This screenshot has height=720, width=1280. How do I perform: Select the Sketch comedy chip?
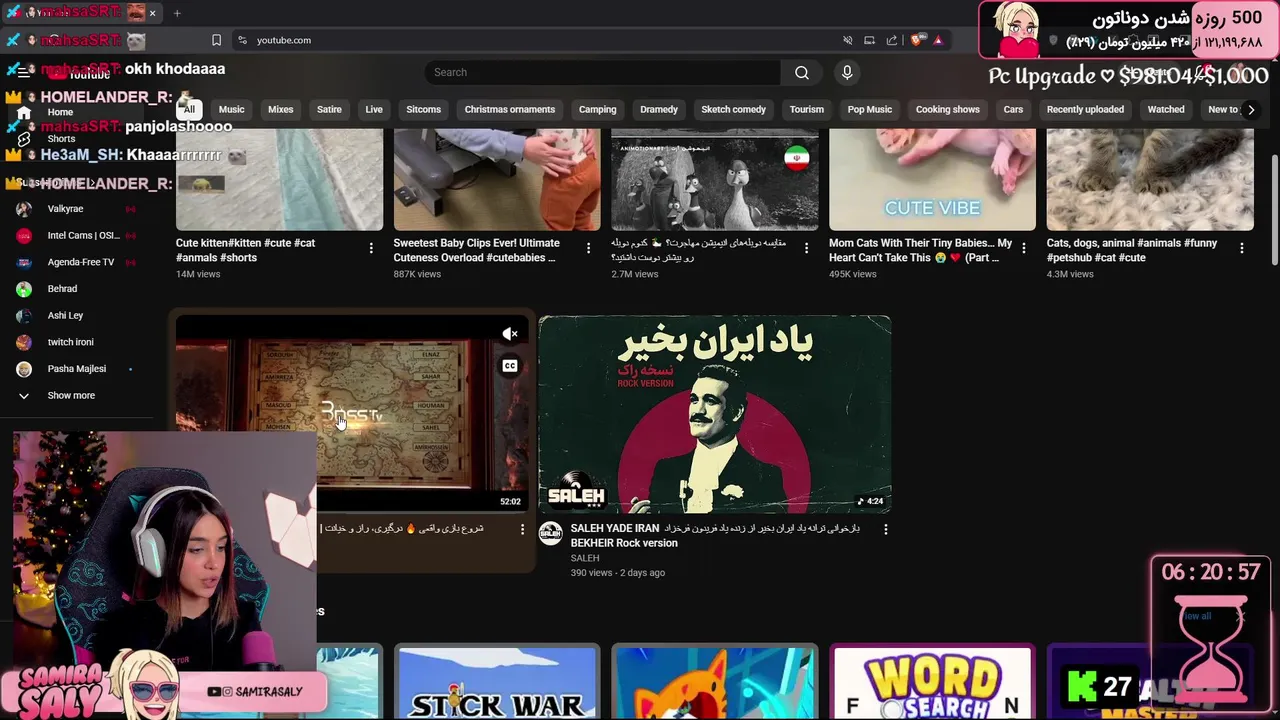(733, 109)
